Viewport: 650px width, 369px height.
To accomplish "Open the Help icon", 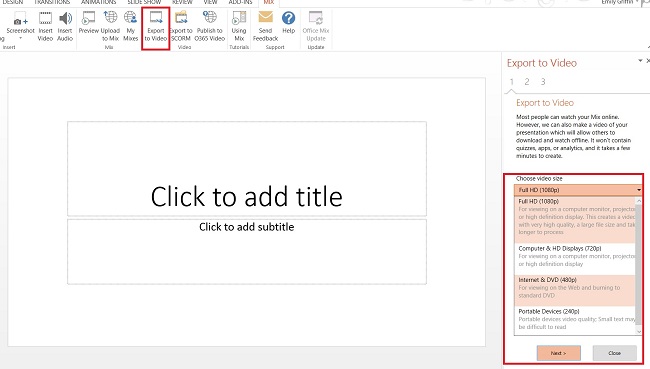I will (289, 19).
